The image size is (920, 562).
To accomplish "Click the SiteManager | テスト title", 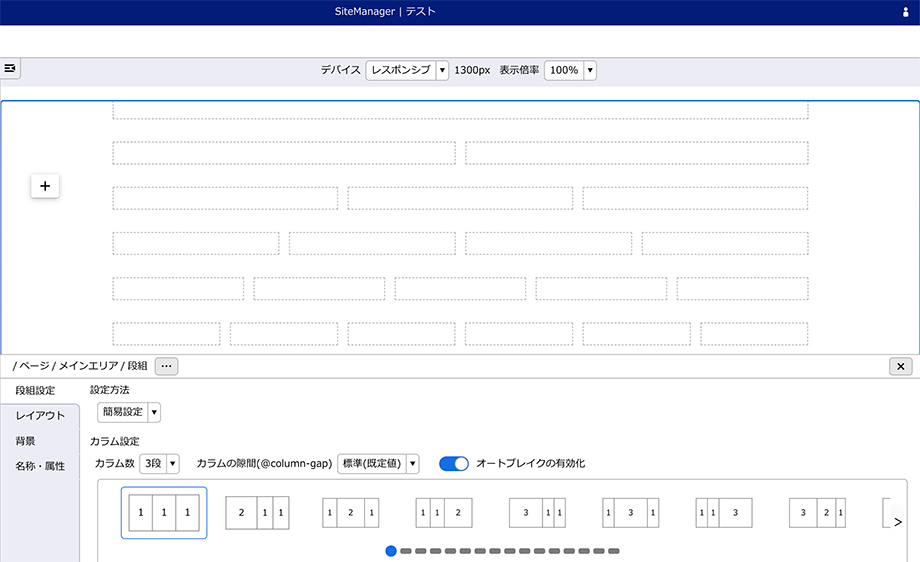I will 385,12.
